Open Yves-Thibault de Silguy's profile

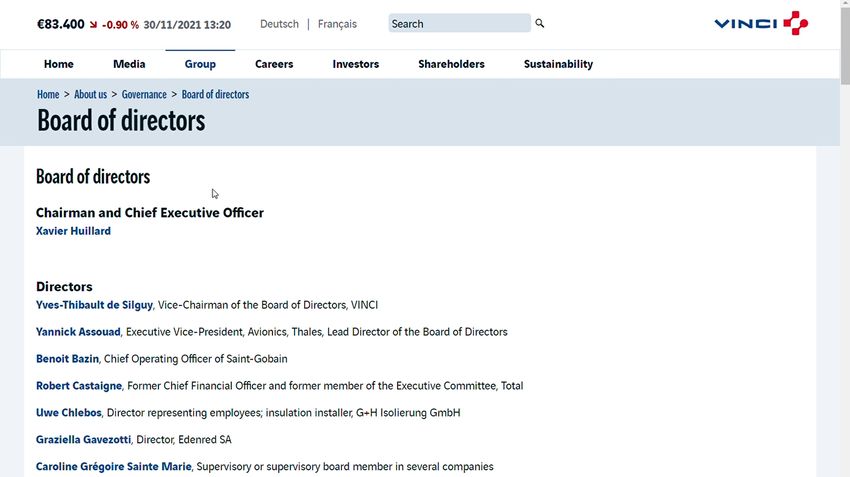[x=94, y=305]
